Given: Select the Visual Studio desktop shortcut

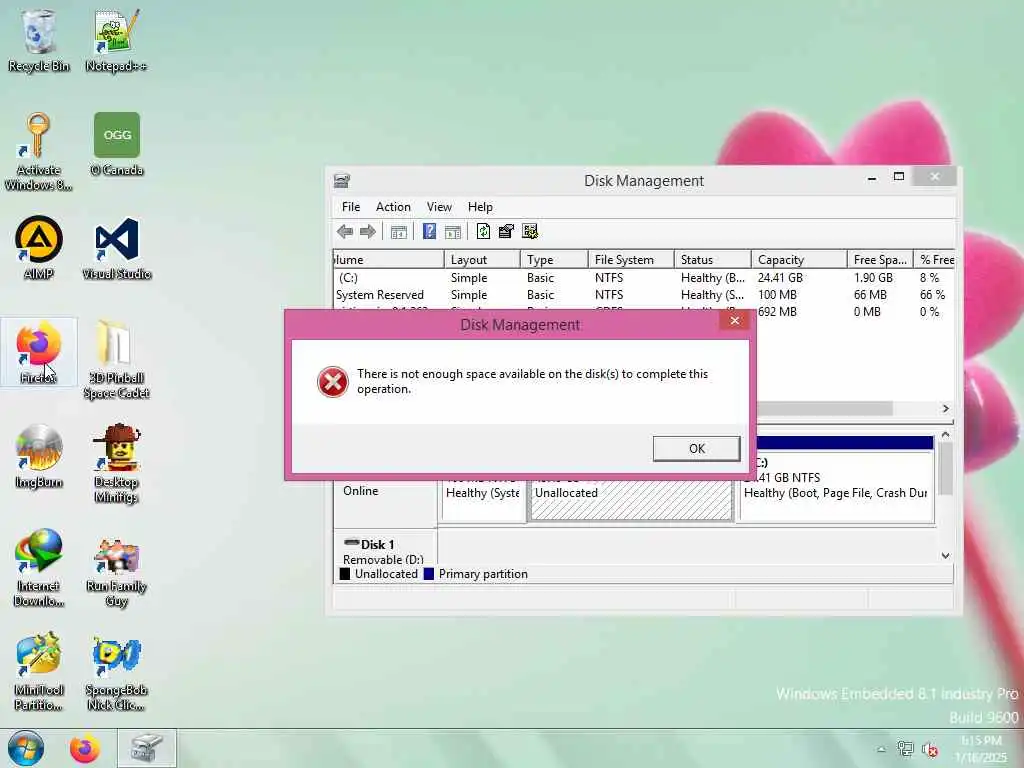Looking at the screenshot, I should click(x=117, y=249).
